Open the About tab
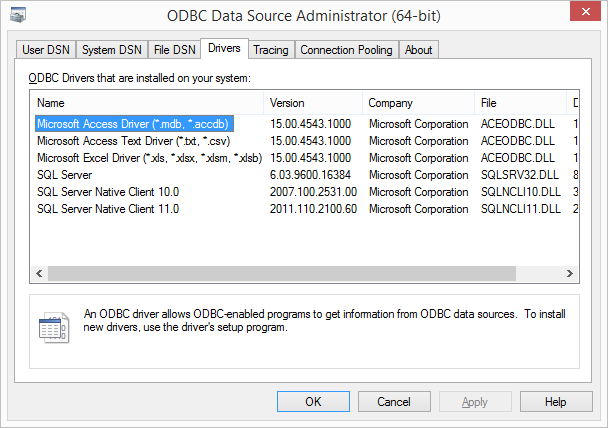608x428 pixels. [x=418, y=50]
